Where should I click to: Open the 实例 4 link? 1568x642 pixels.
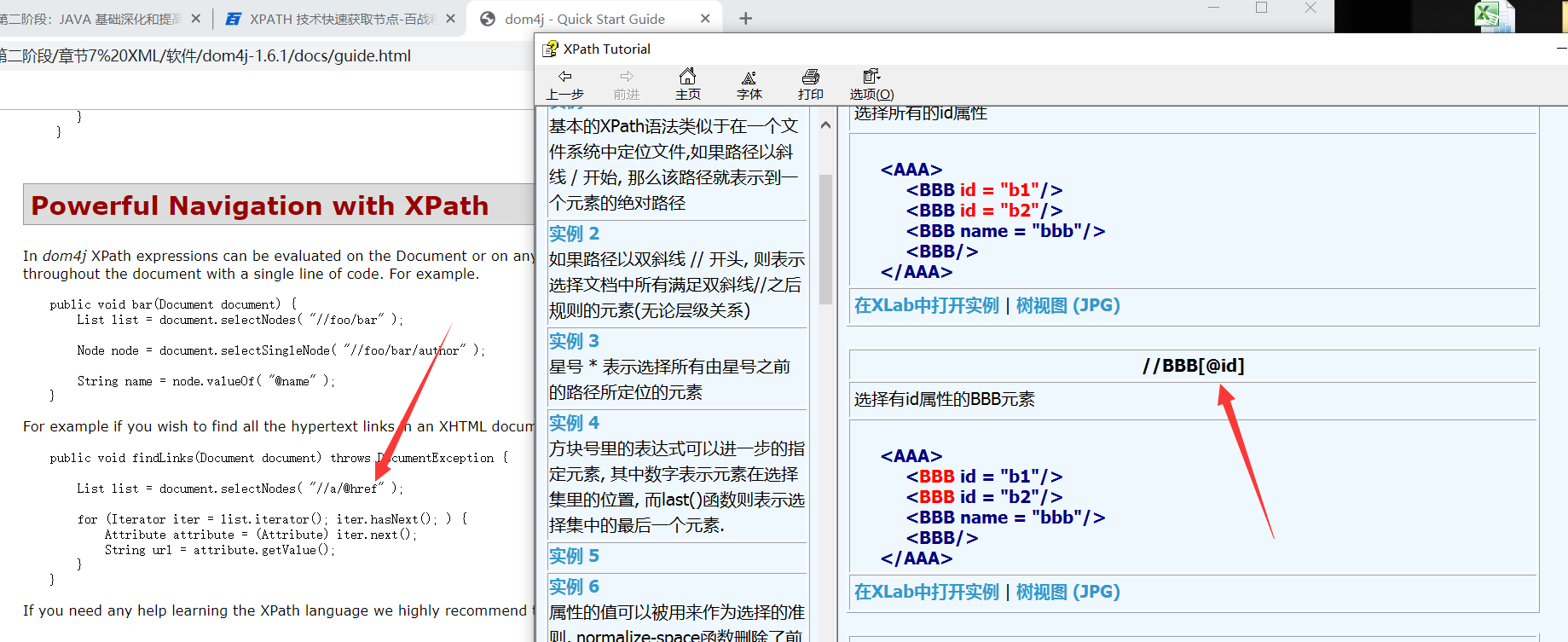click(574, 423)
